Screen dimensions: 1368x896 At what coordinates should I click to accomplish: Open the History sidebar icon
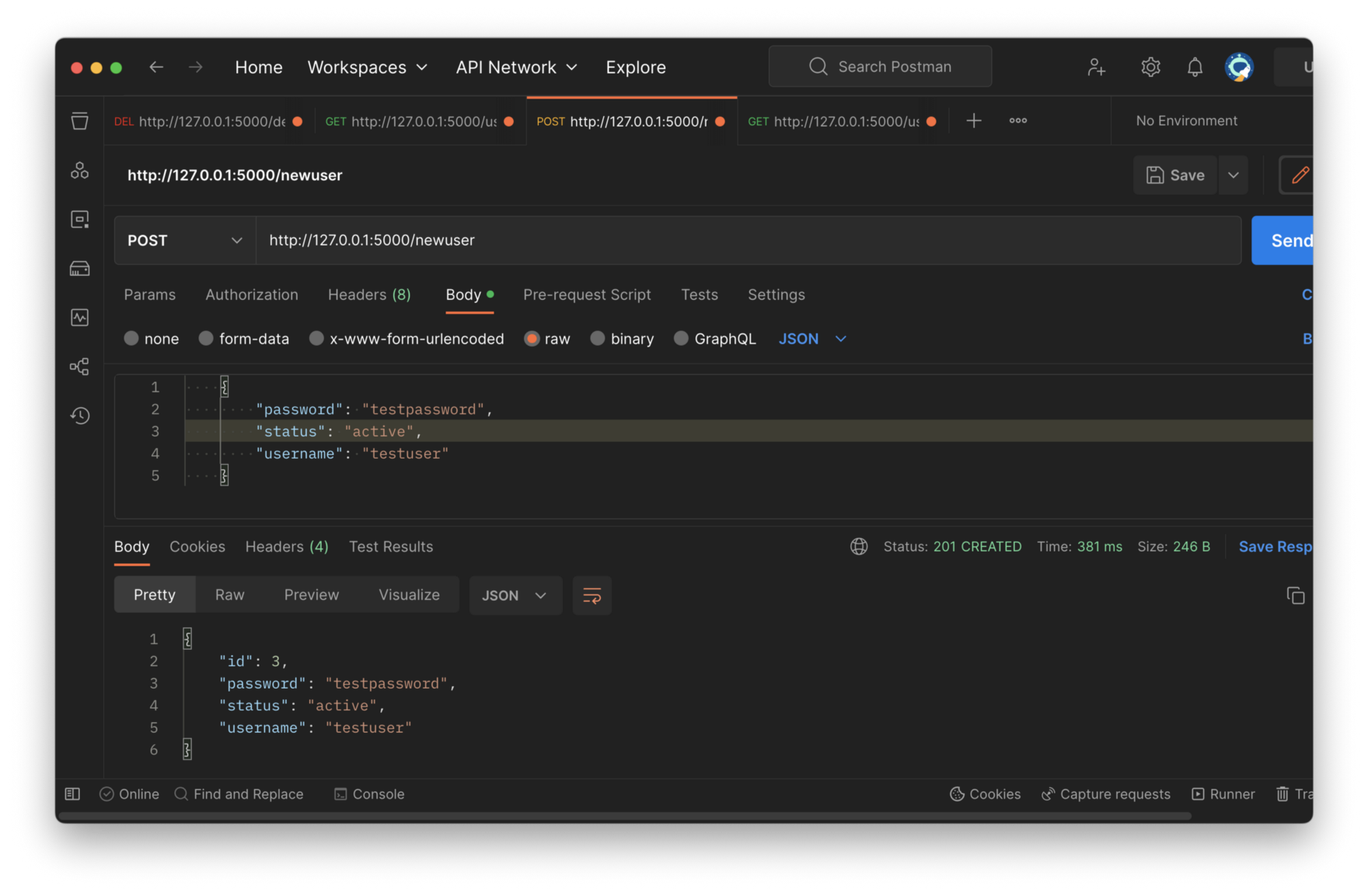tap(79, 415)
